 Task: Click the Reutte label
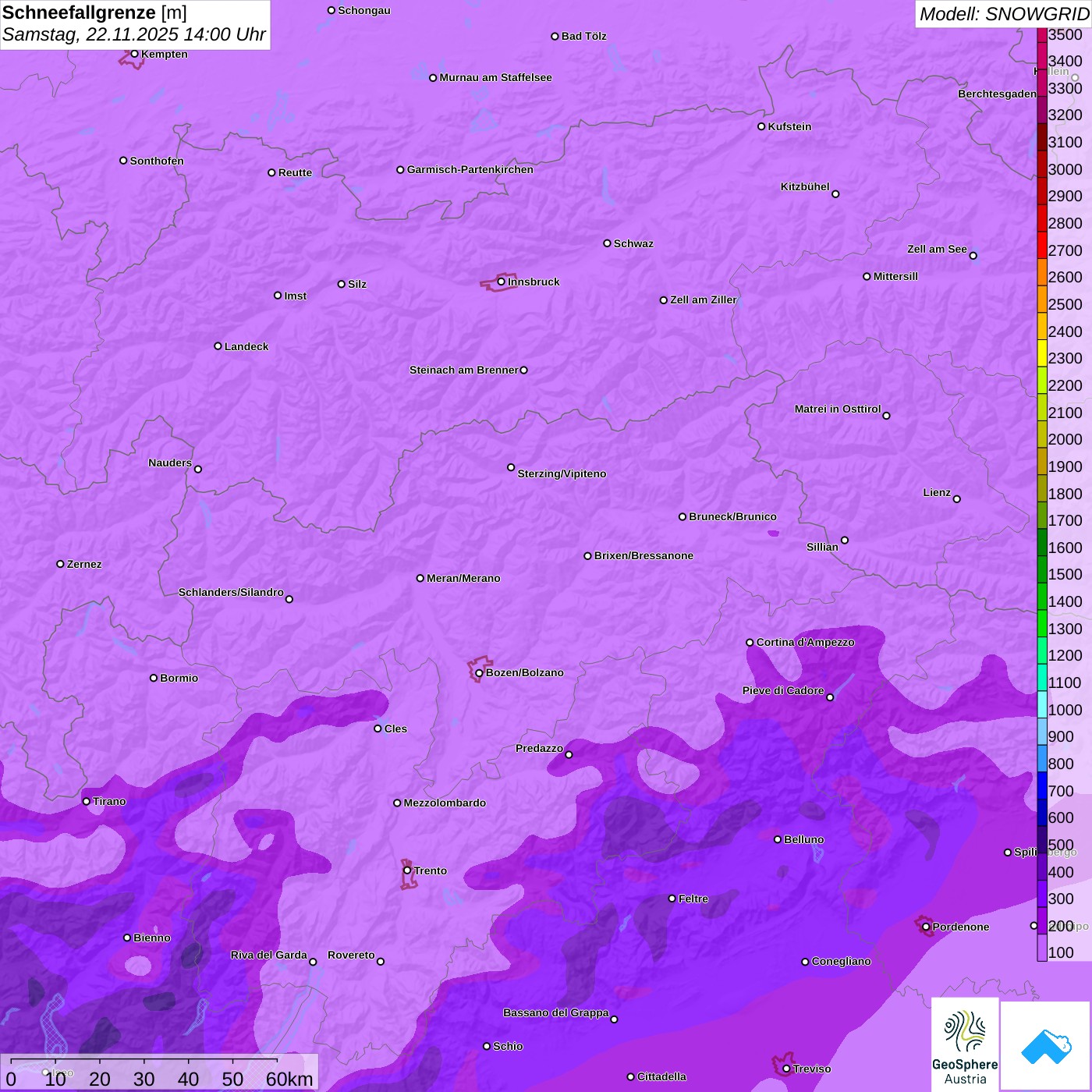[295, 172]
